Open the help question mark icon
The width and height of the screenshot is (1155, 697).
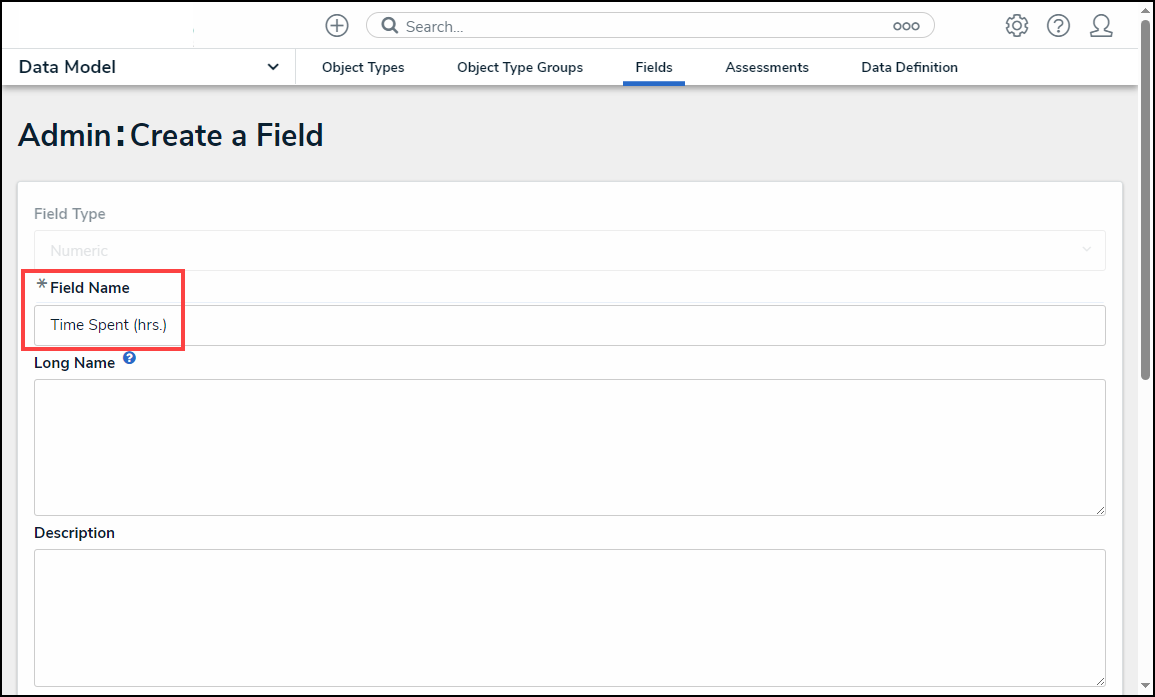coord(1059,26)
